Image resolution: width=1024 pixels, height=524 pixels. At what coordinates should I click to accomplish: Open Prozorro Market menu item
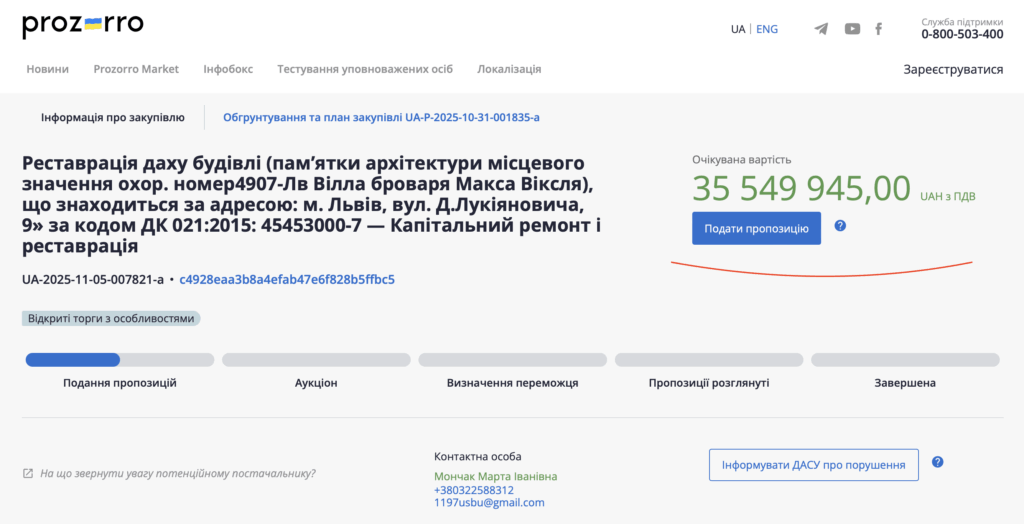(x=136, y=69)
